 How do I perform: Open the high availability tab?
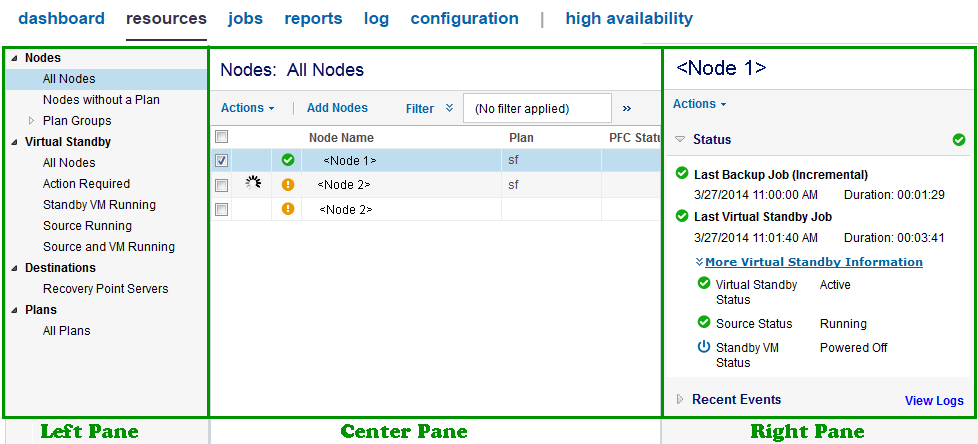[628, 18]
